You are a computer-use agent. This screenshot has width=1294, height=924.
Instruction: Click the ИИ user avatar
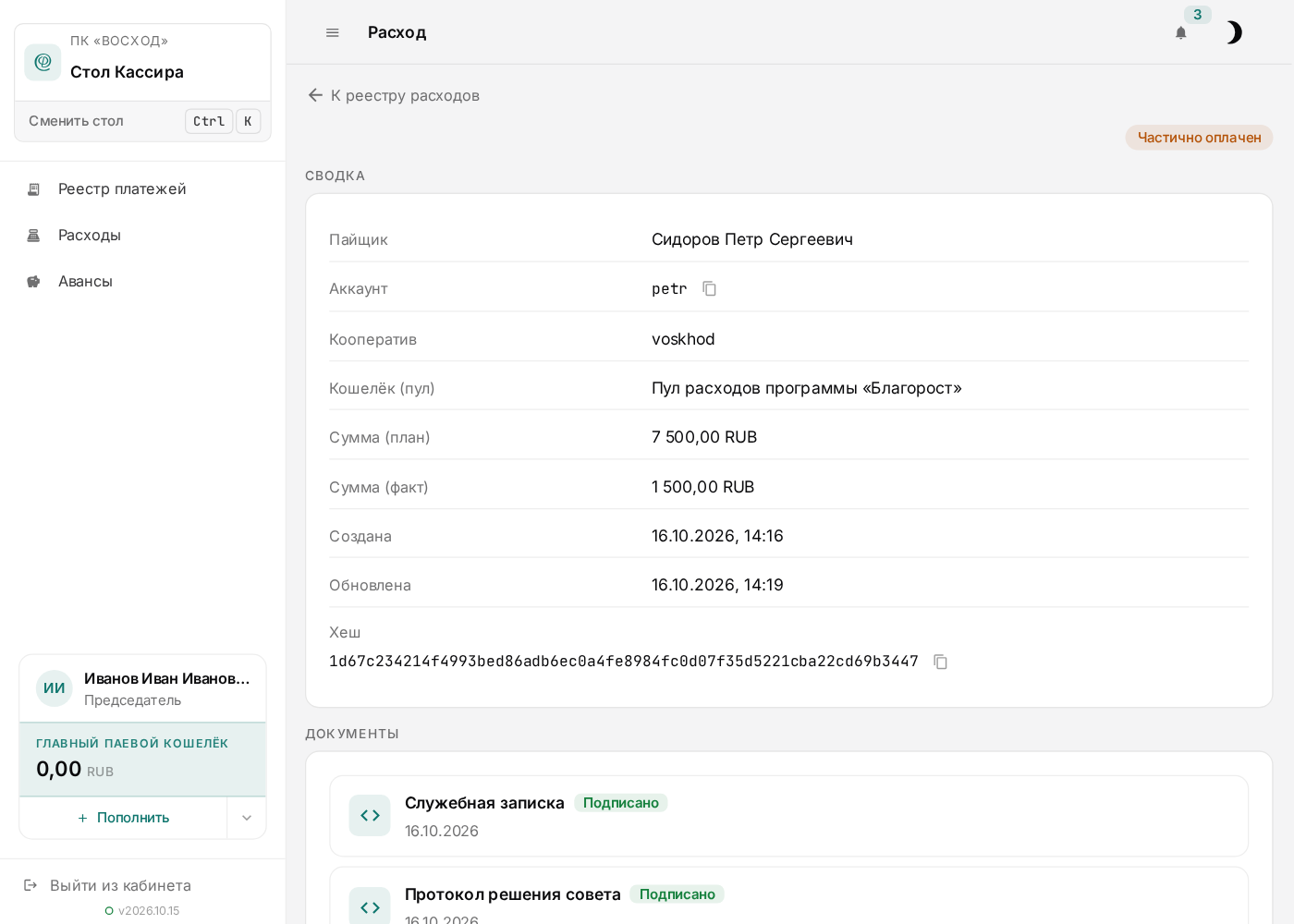point(55,688)
